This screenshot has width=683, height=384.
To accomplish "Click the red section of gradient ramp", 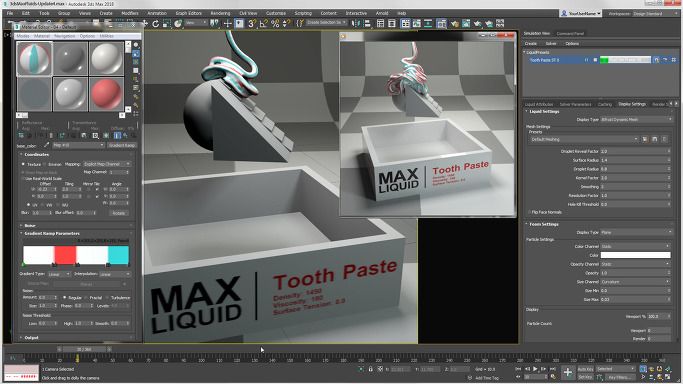I will [x=65, y=255].
